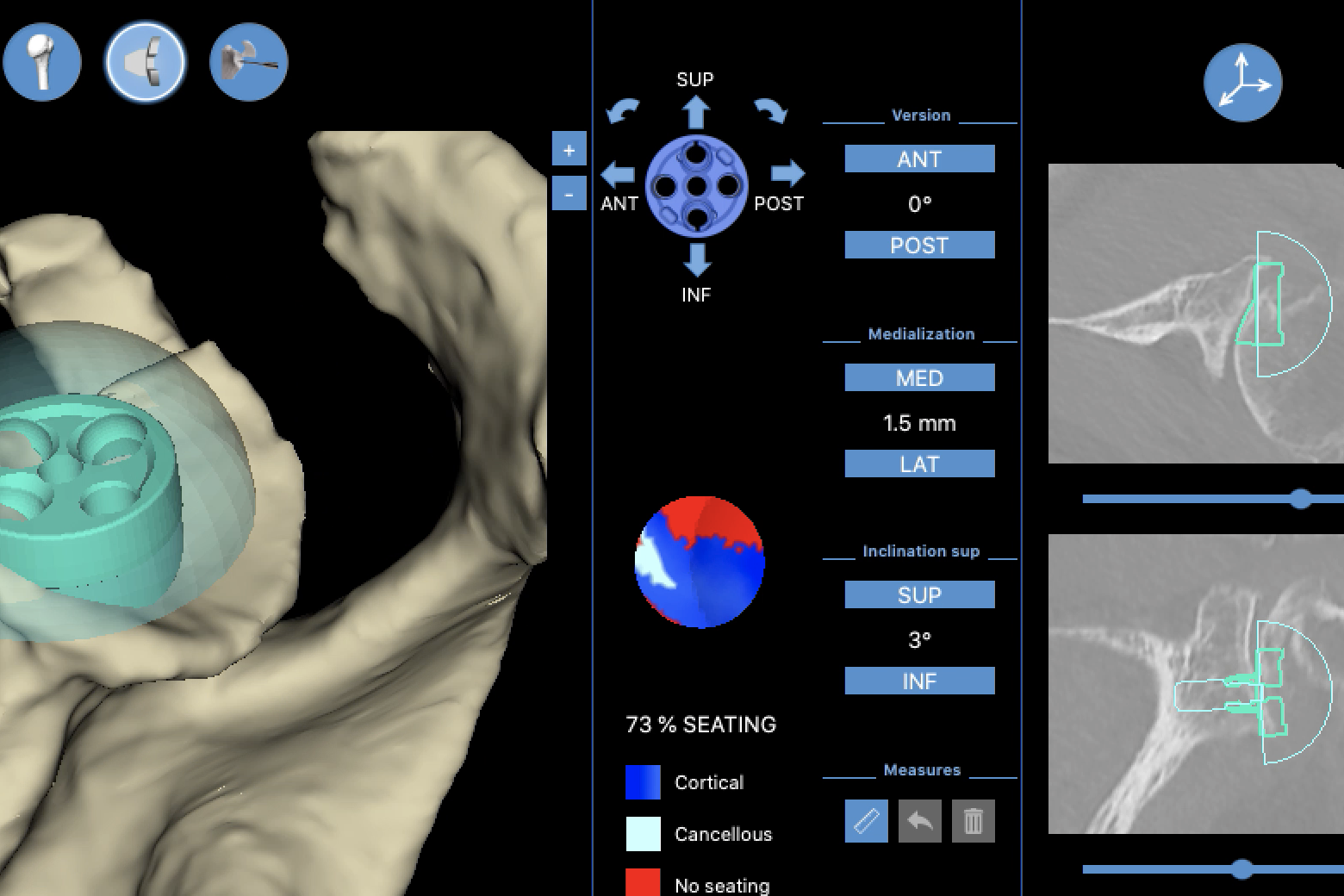Select the humeral implant view icon
Viewport: 1344px width, 896px height.
coord(41,62)
